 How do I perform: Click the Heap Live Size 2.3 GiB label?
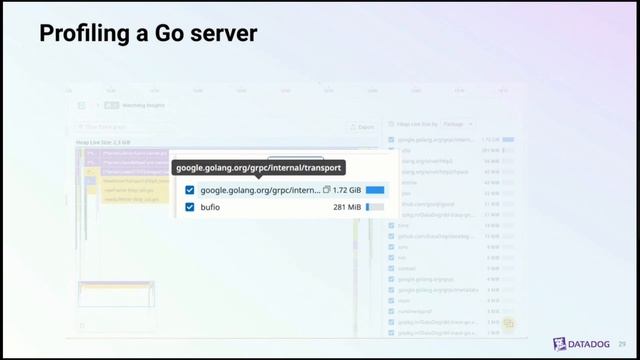[x=103, y=142]
